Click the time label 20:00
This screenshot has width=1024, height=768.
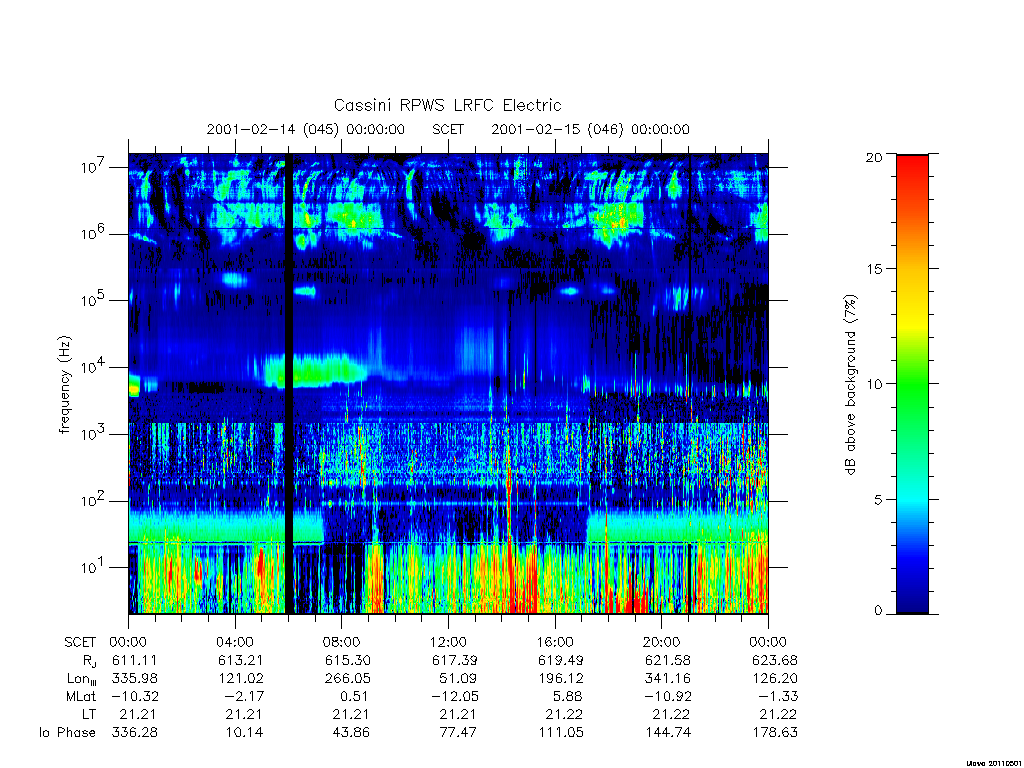[662, 642]
